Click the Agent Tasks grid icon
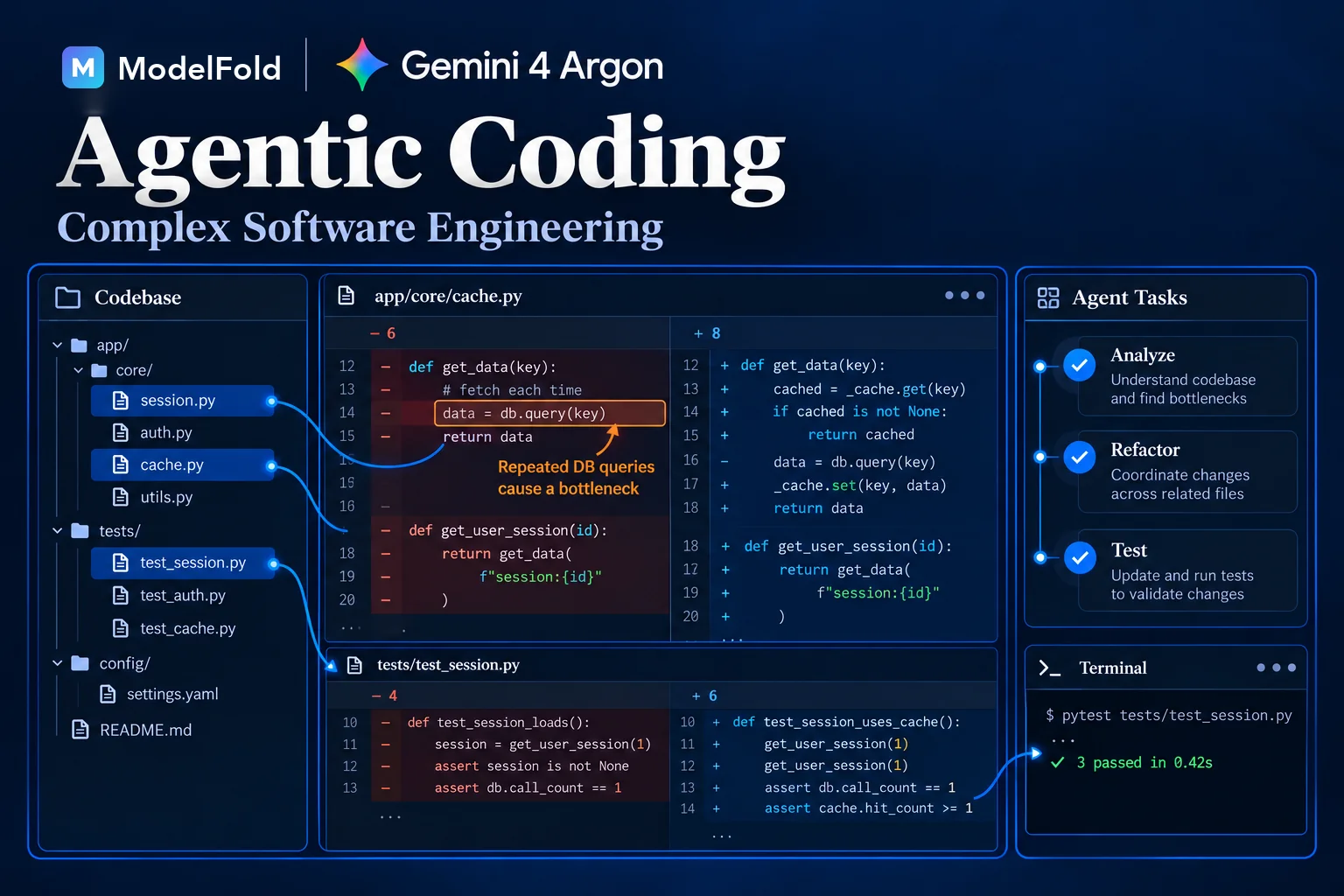The image size is (1344, 896). 1048,297
